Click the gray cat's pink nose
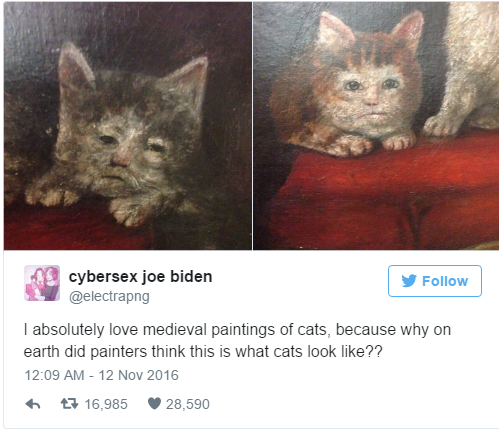Image resolution: width=499 pixels, height=430 pixels. [x=121, y=160]
